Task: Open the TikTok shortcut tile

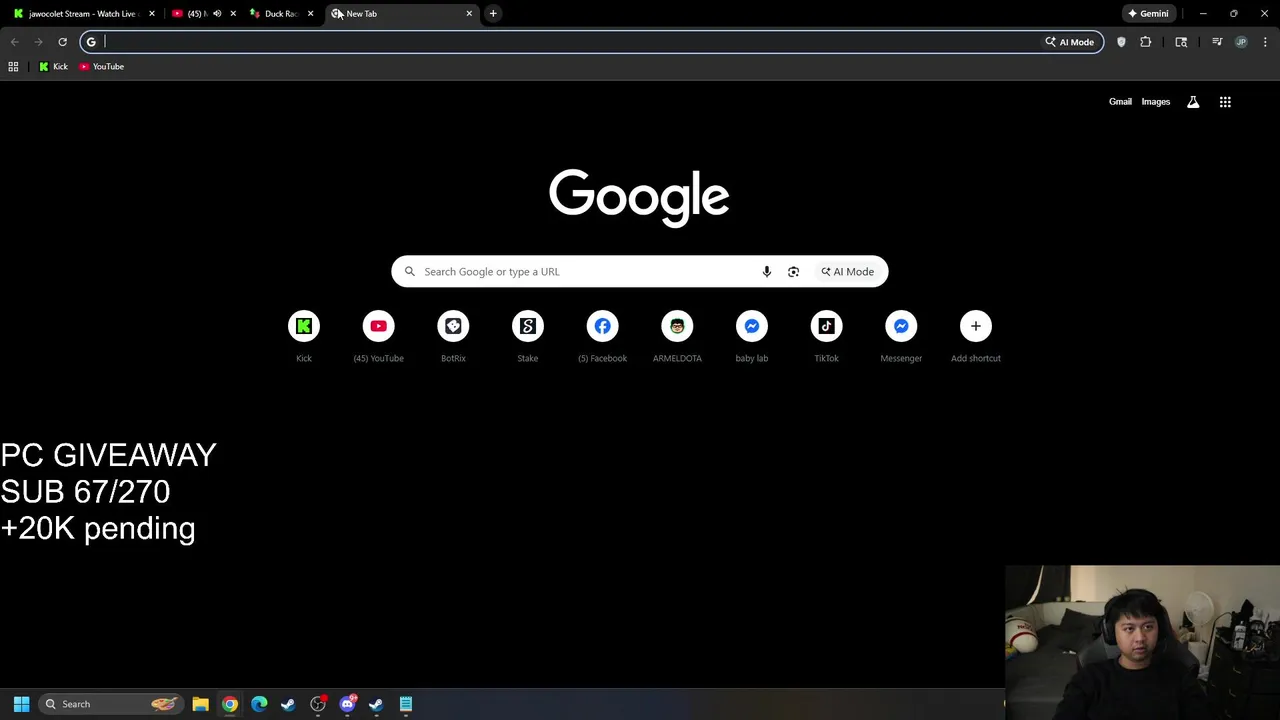Action: point(826,337)
